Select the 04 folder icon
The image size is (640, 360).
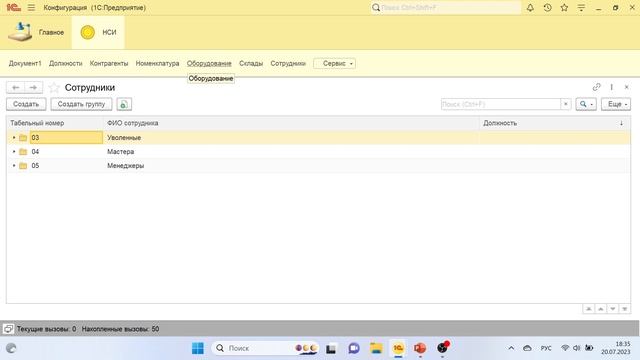click(23, 151)
